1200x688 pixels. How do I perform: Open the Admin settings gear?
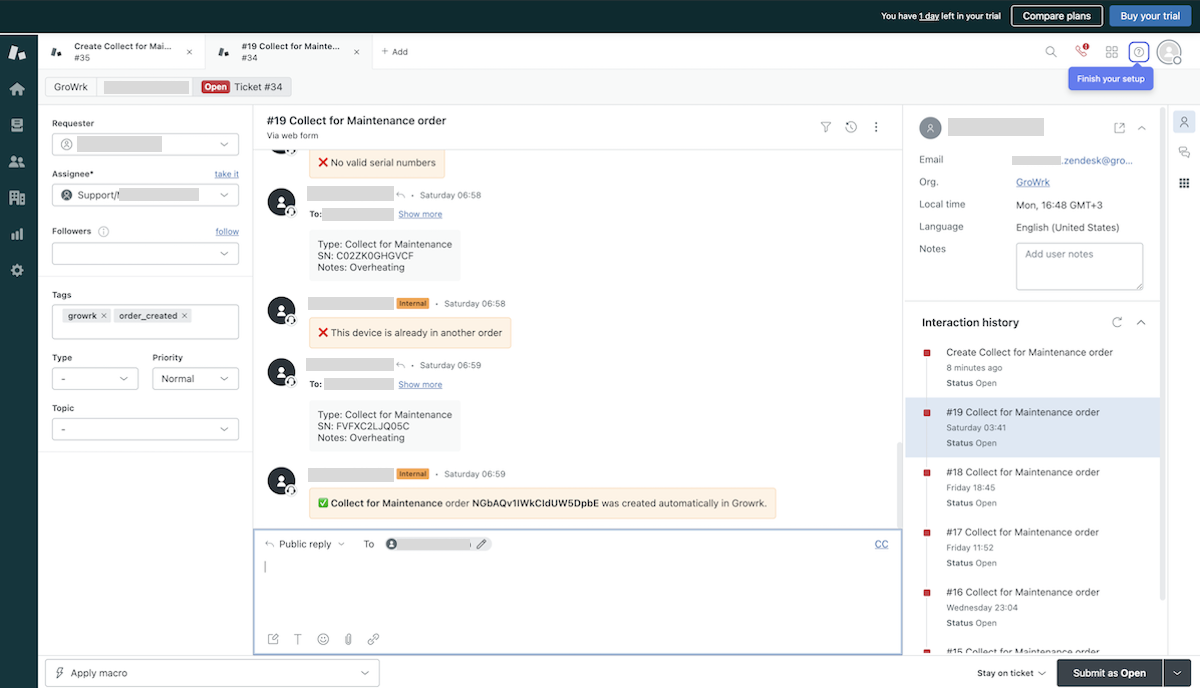(x=16, y=269)
